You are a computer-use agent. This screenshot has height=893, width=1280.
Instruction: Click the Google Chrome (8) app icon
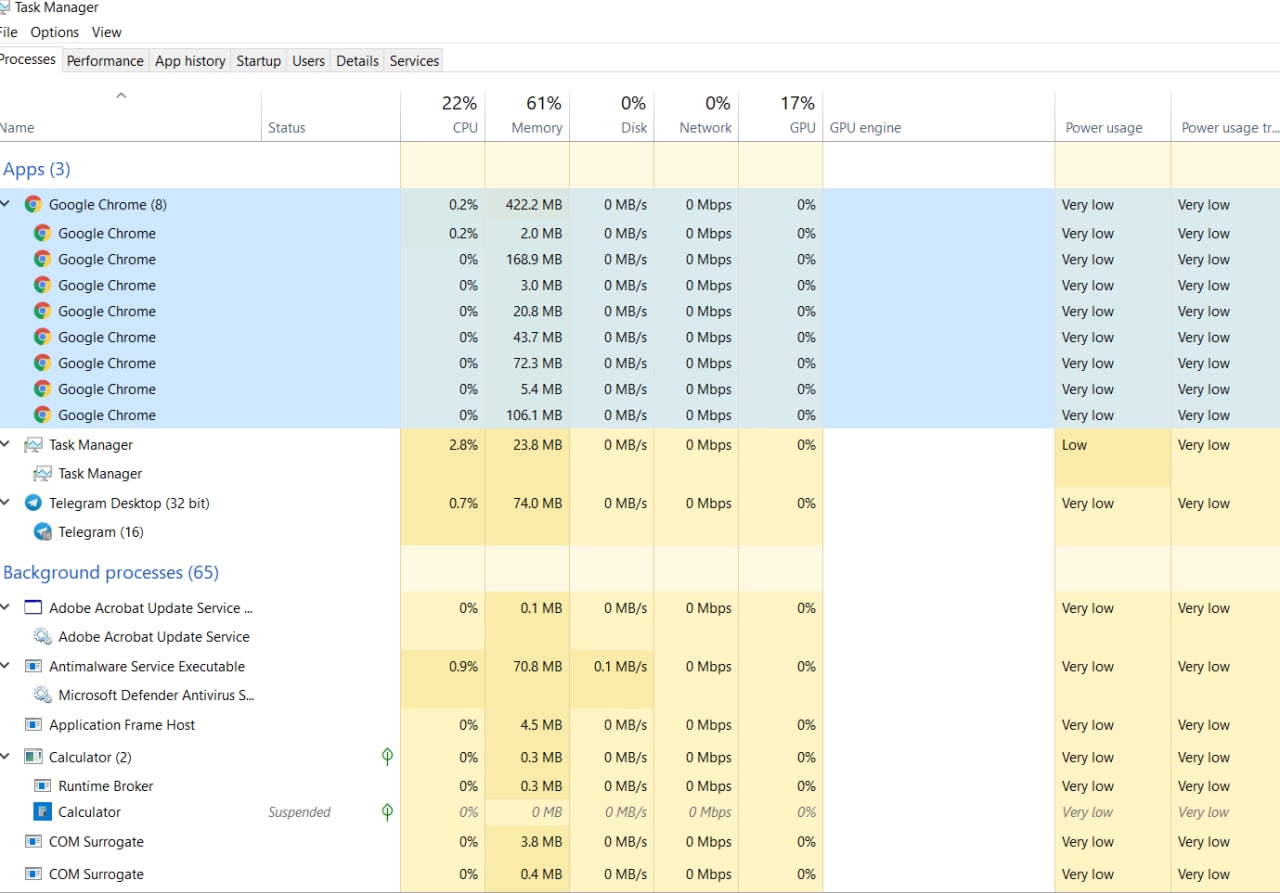click(33, 204)
